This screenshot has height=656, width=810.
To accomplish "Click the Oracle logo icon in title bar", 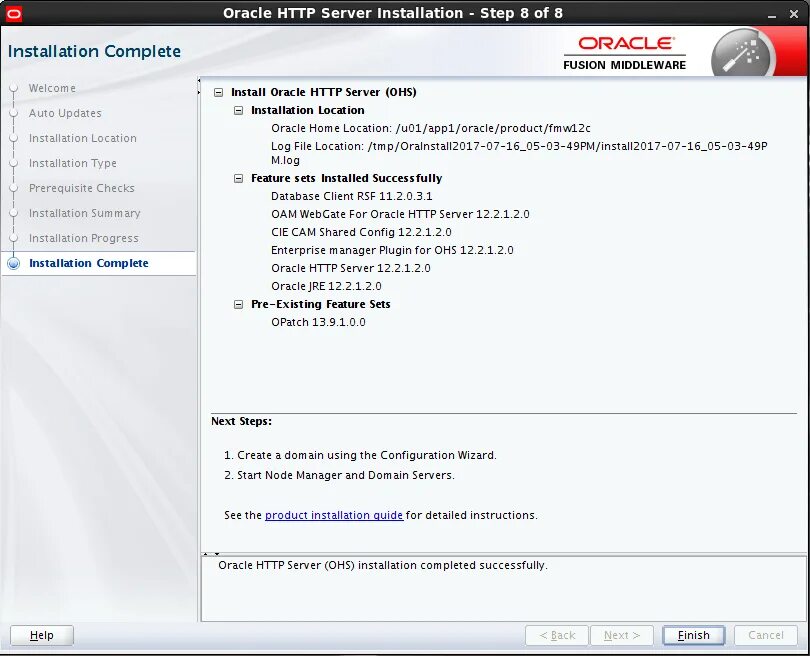I will (x=13, y=13).
